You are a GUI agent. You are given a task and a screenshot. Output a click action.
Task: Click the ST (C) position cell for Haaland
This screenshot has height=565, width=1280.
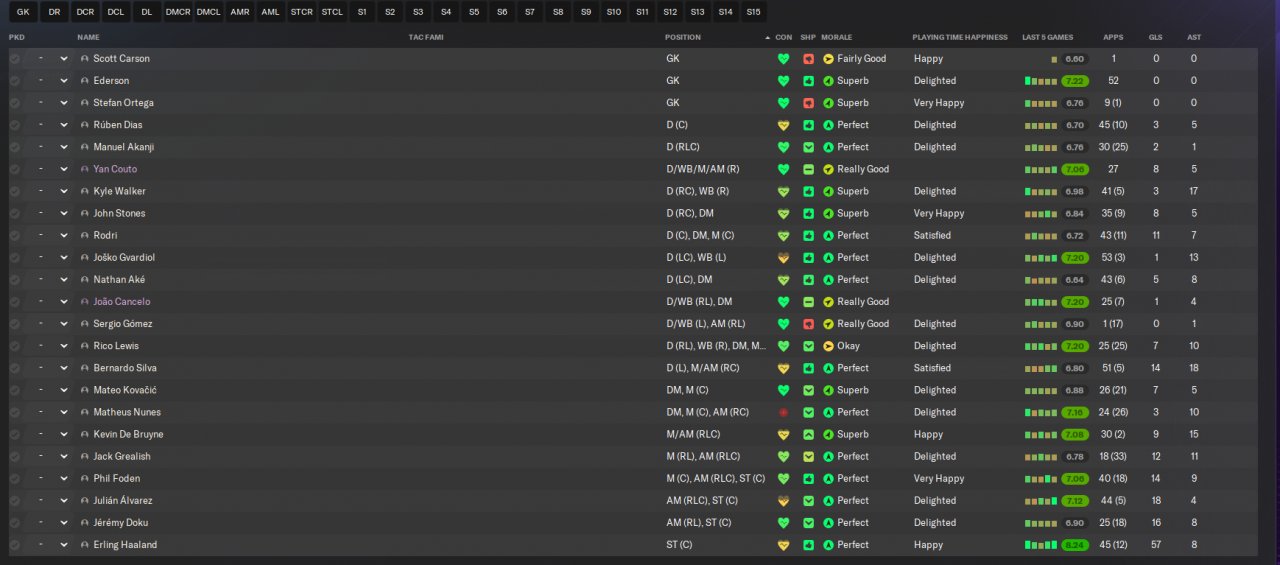tap(679, 545)
